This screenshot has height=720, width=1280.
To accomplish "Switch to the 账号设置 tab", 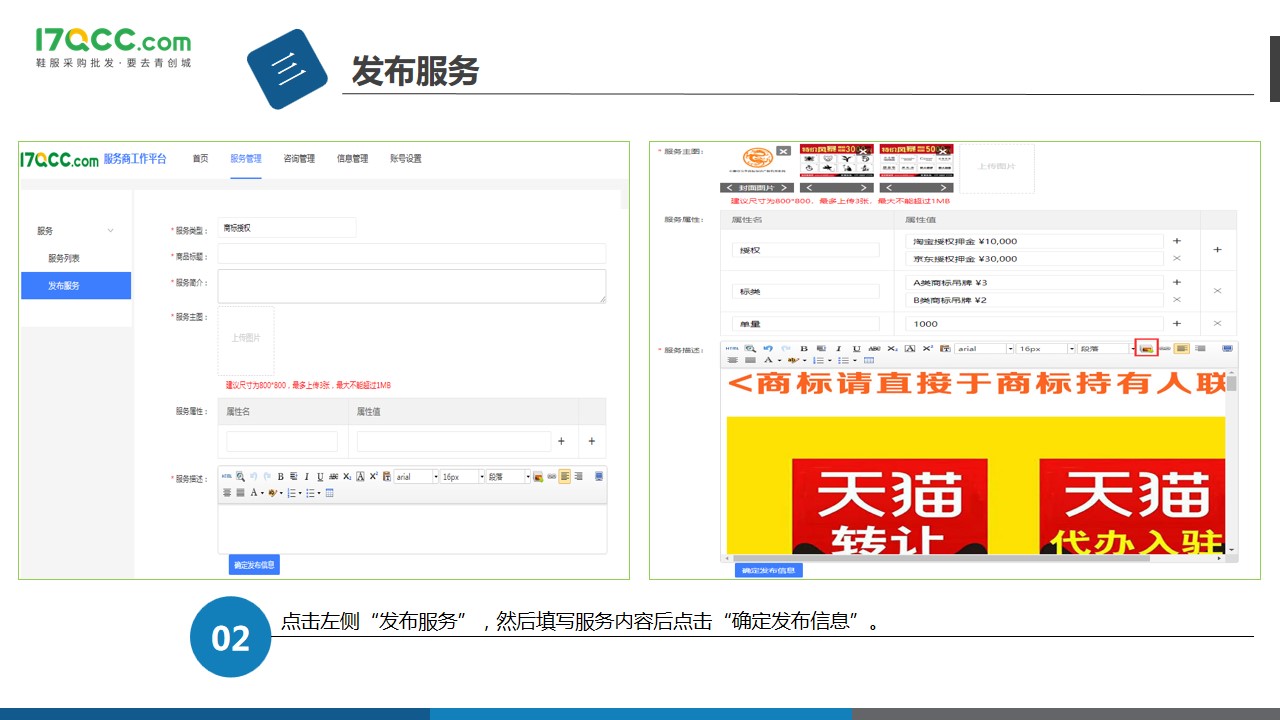I will pyautogui.click(x=406, y=159).
